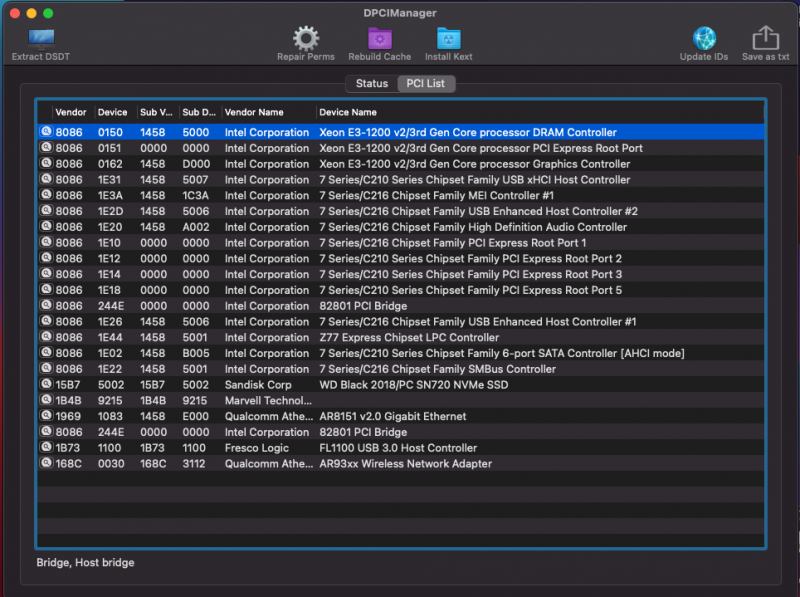Click the green zoom window button
This screenshot has height=597, width=800.
[x=49, y=13]
